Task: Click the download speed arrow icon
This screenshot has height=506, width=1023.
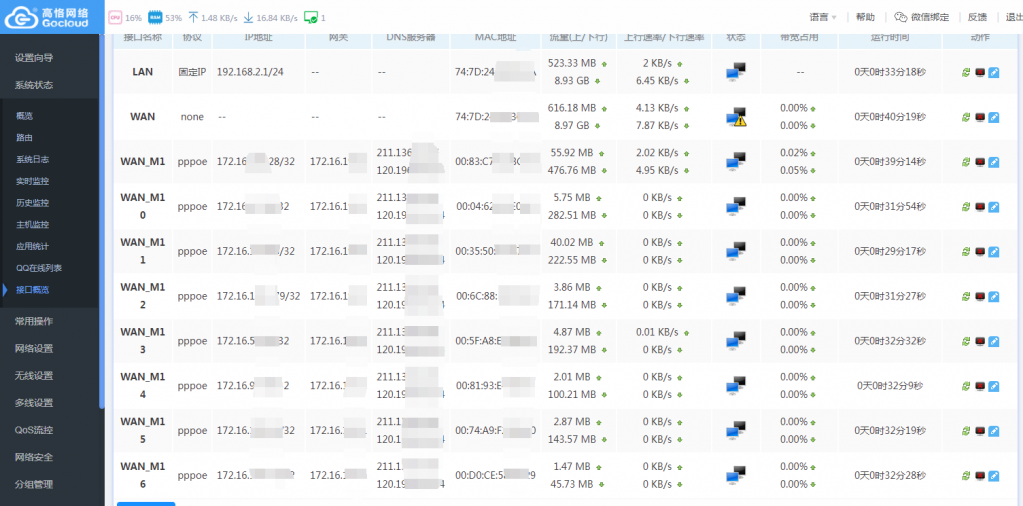Action: pyautogui.click(x=248, y=18)
